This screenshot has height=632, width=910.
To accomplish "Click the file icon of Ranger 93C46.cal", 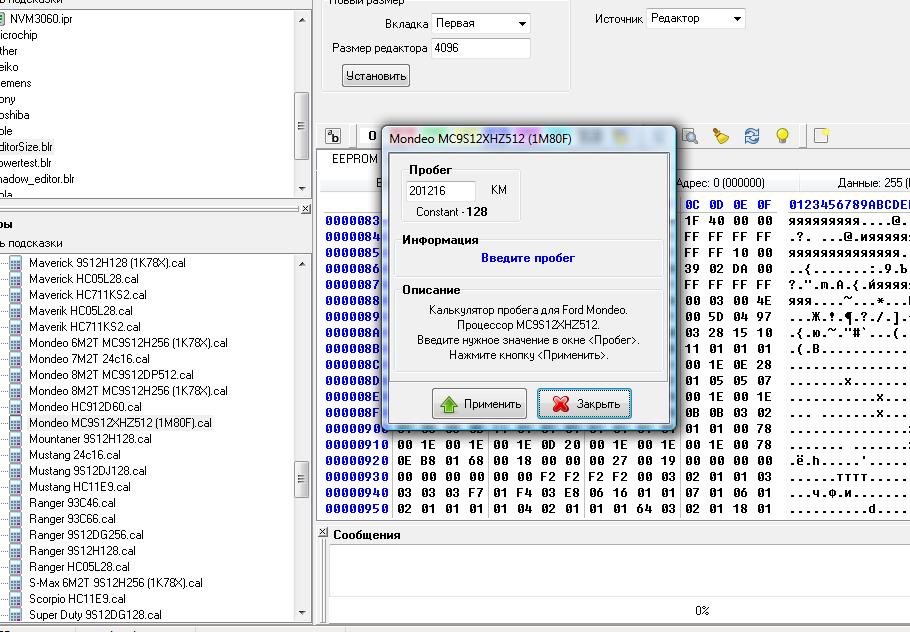I will point(16,503).
